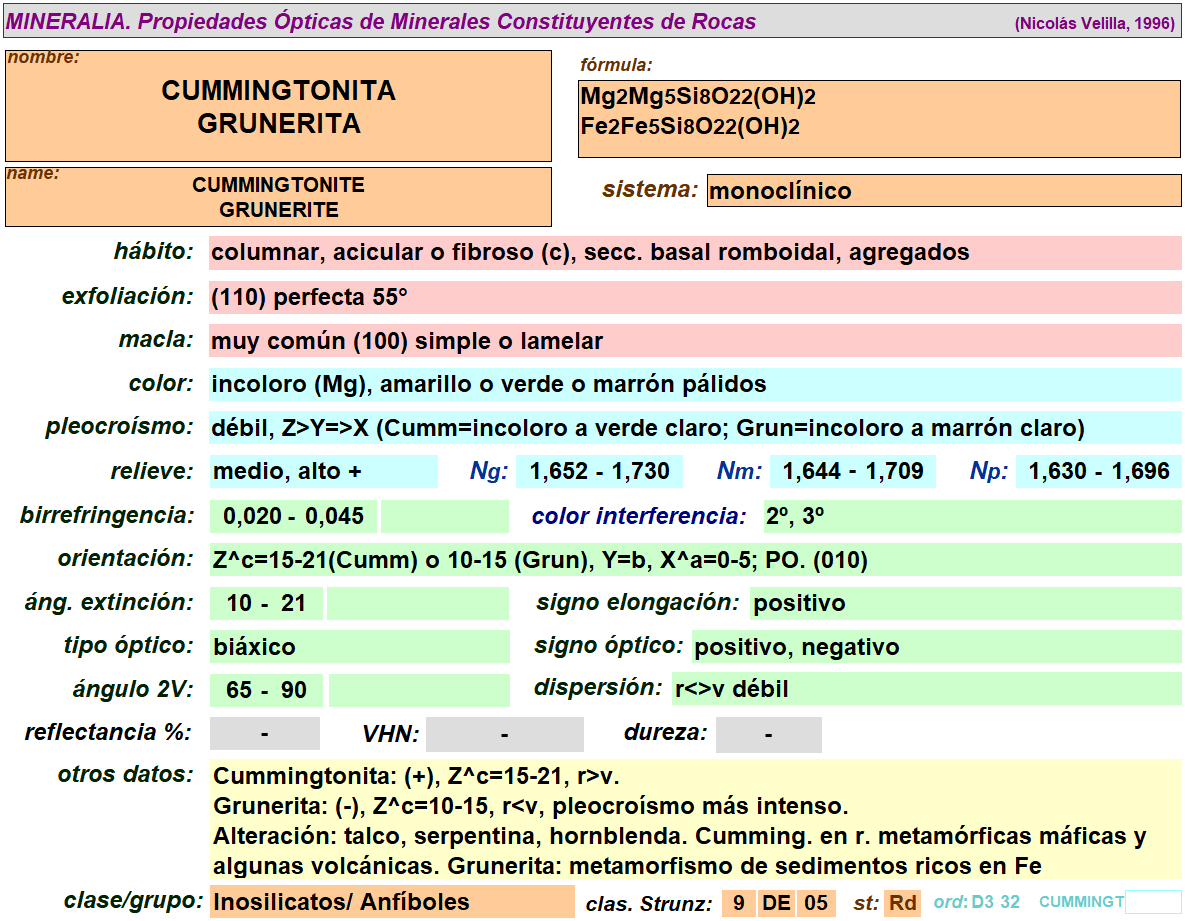
Task: Click the macla field value
Action: (x=694, y=341)
